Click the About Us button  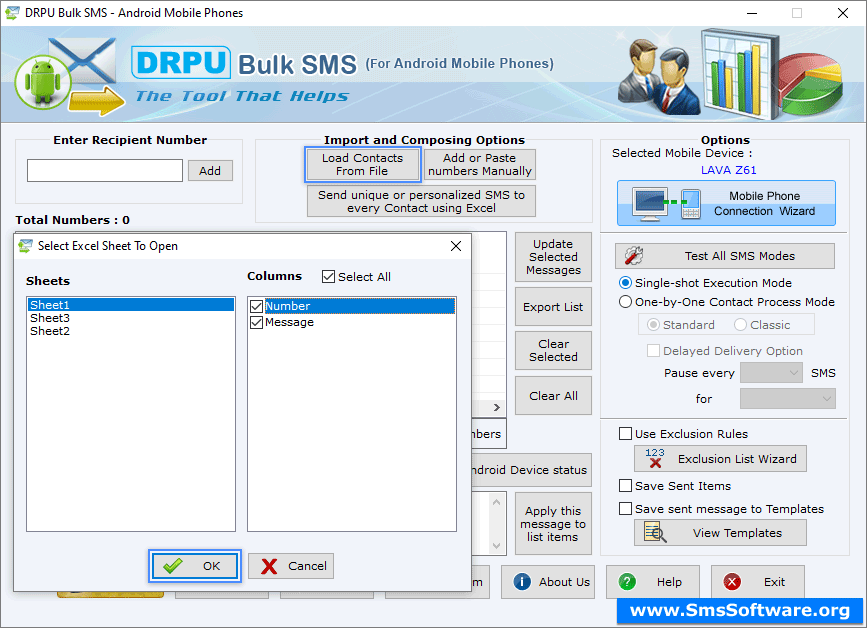tap(548, 582)
